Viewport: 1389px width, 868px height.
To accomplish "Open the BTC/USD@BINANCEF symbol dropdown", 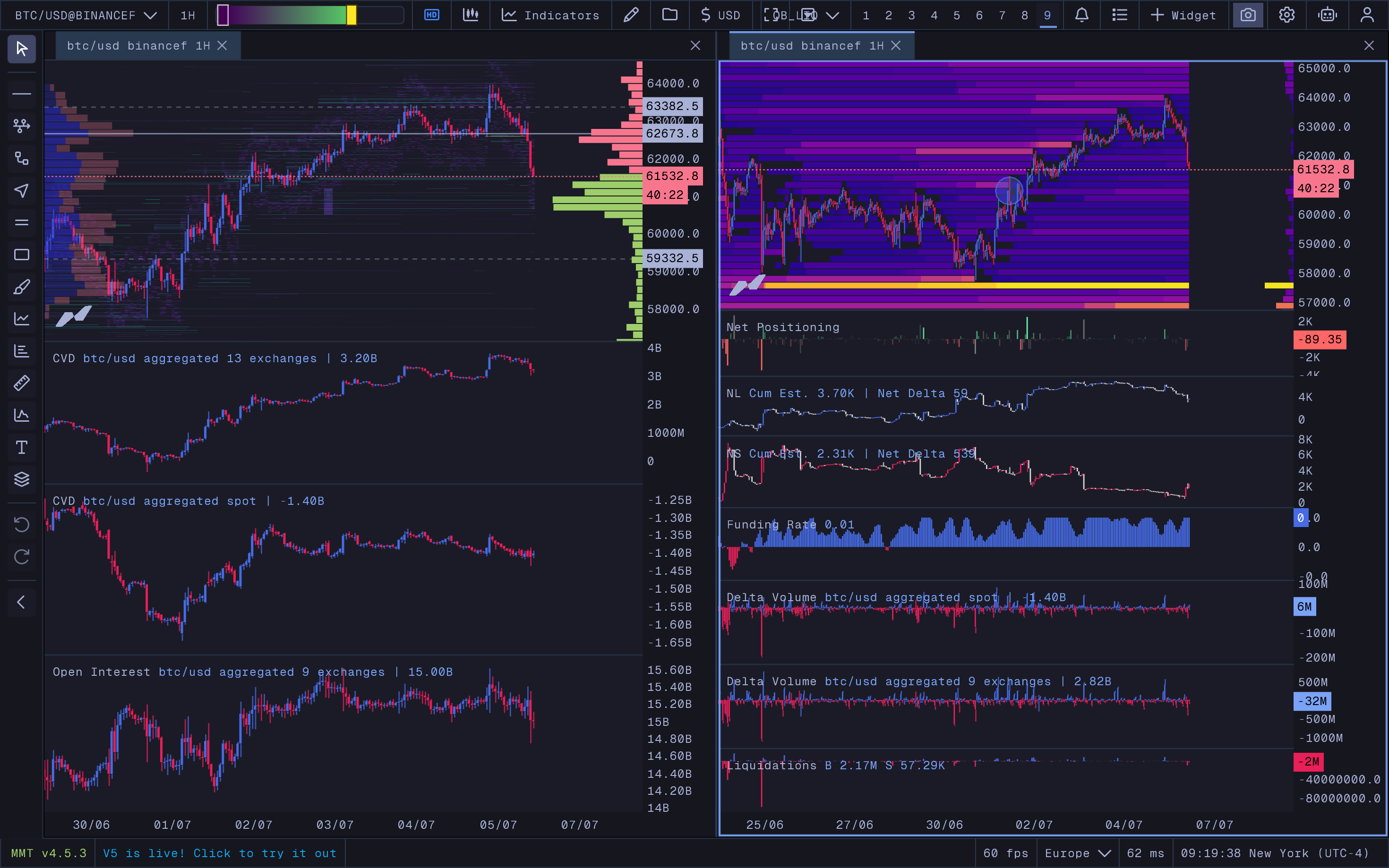I will point(86,15).
